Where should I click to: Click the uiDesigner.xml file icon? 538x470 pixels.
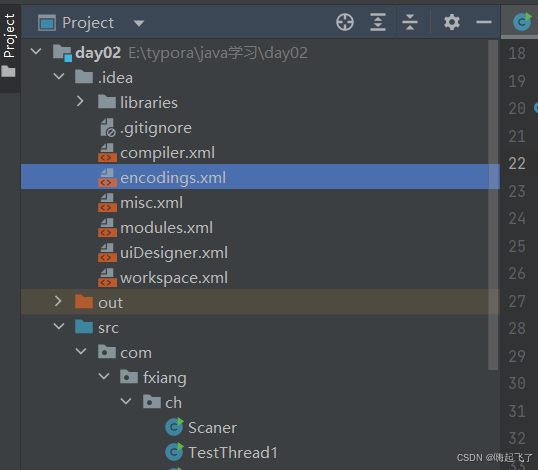click(107, 253)
